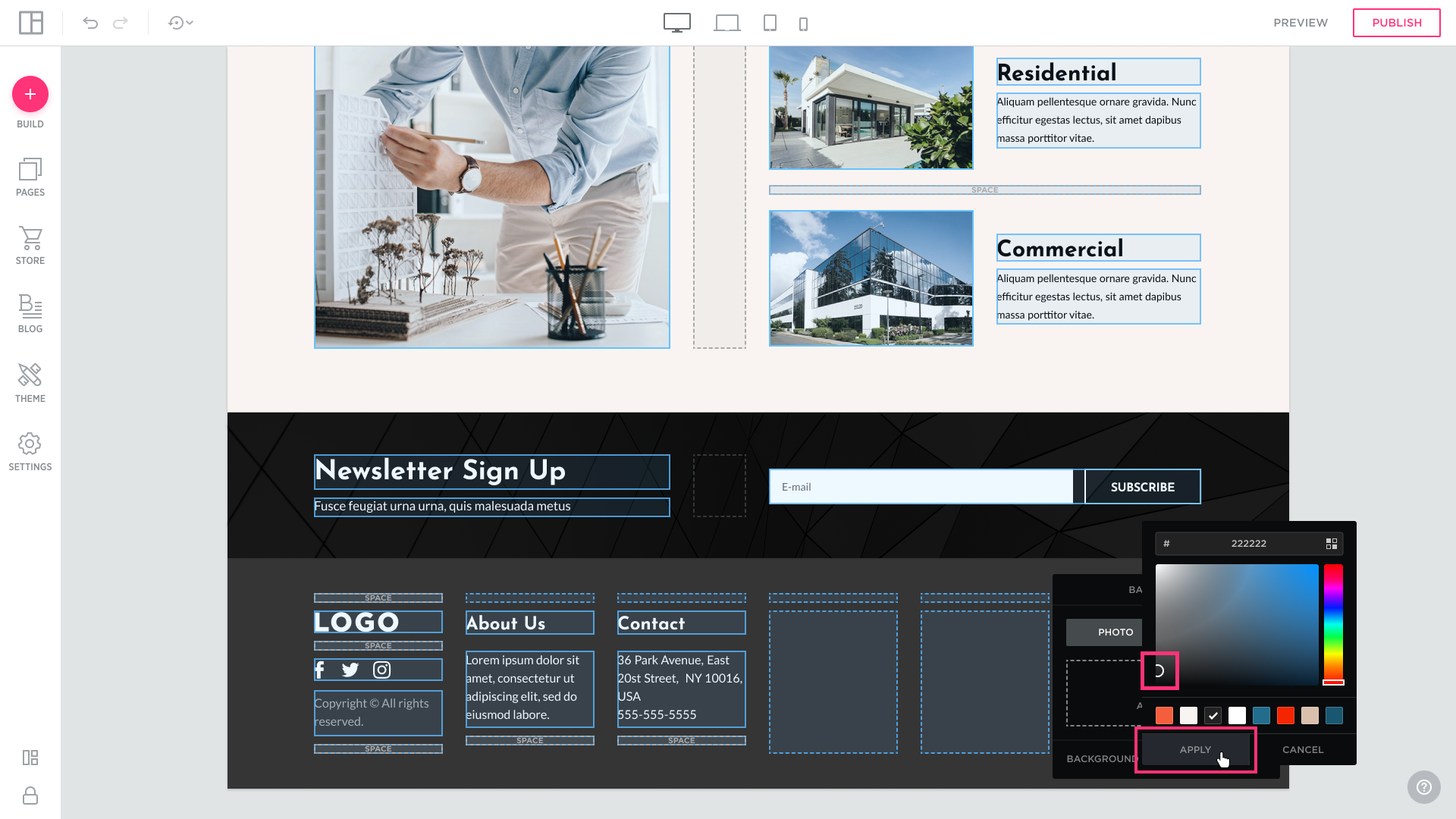
Task: Switch to tablet view
Action: 770,23
